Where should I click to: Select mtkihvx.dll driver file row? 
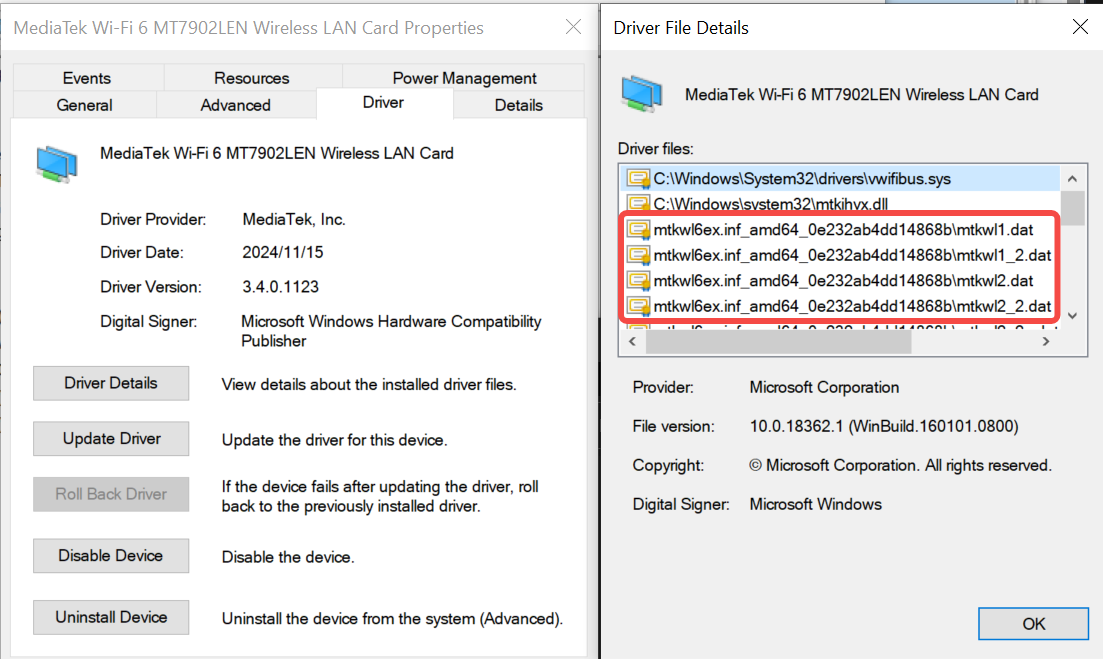[x=842, y=204]
